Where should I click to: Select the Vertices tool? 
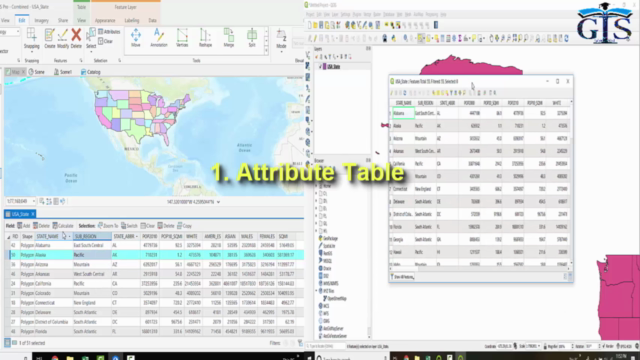182,38
